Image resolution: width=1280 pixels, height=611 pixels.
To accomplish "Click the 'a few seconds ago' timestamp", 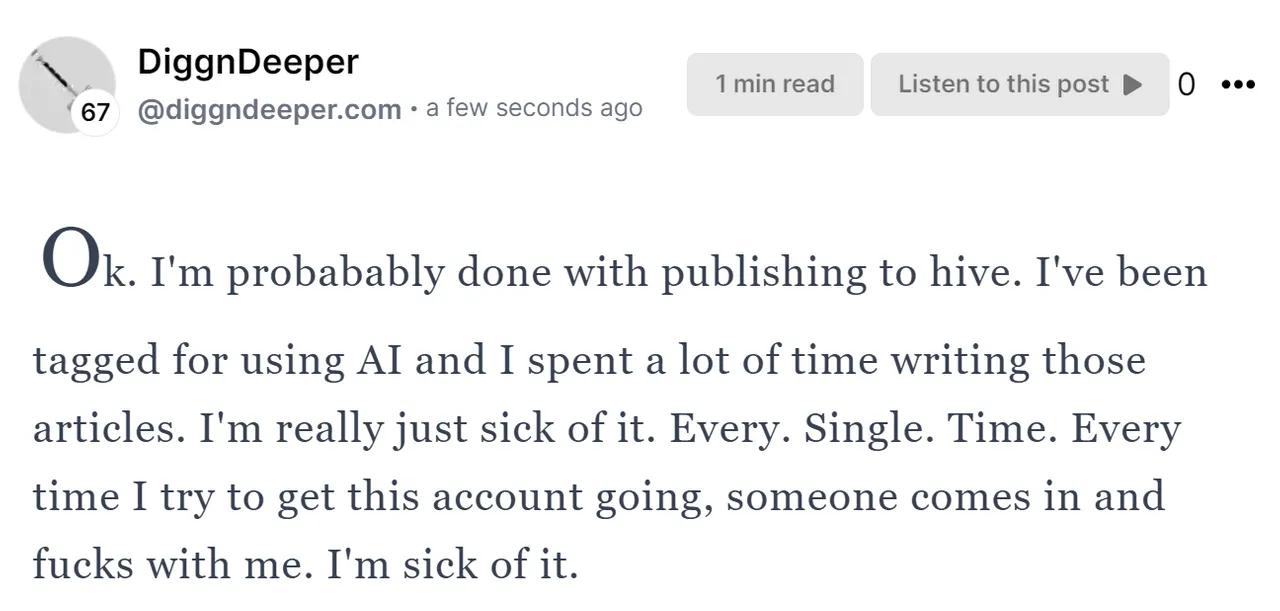I will [x=534, y=108].
